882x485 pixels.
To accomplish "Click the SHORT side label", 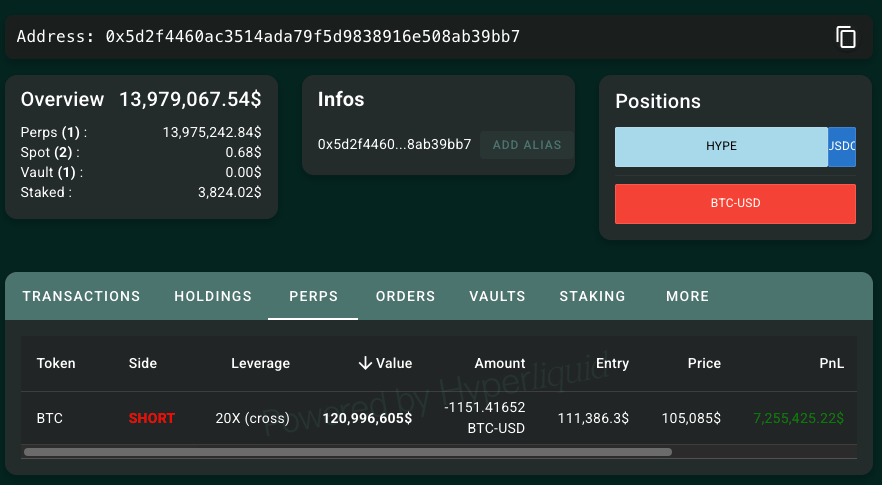I will coord(151,419).
